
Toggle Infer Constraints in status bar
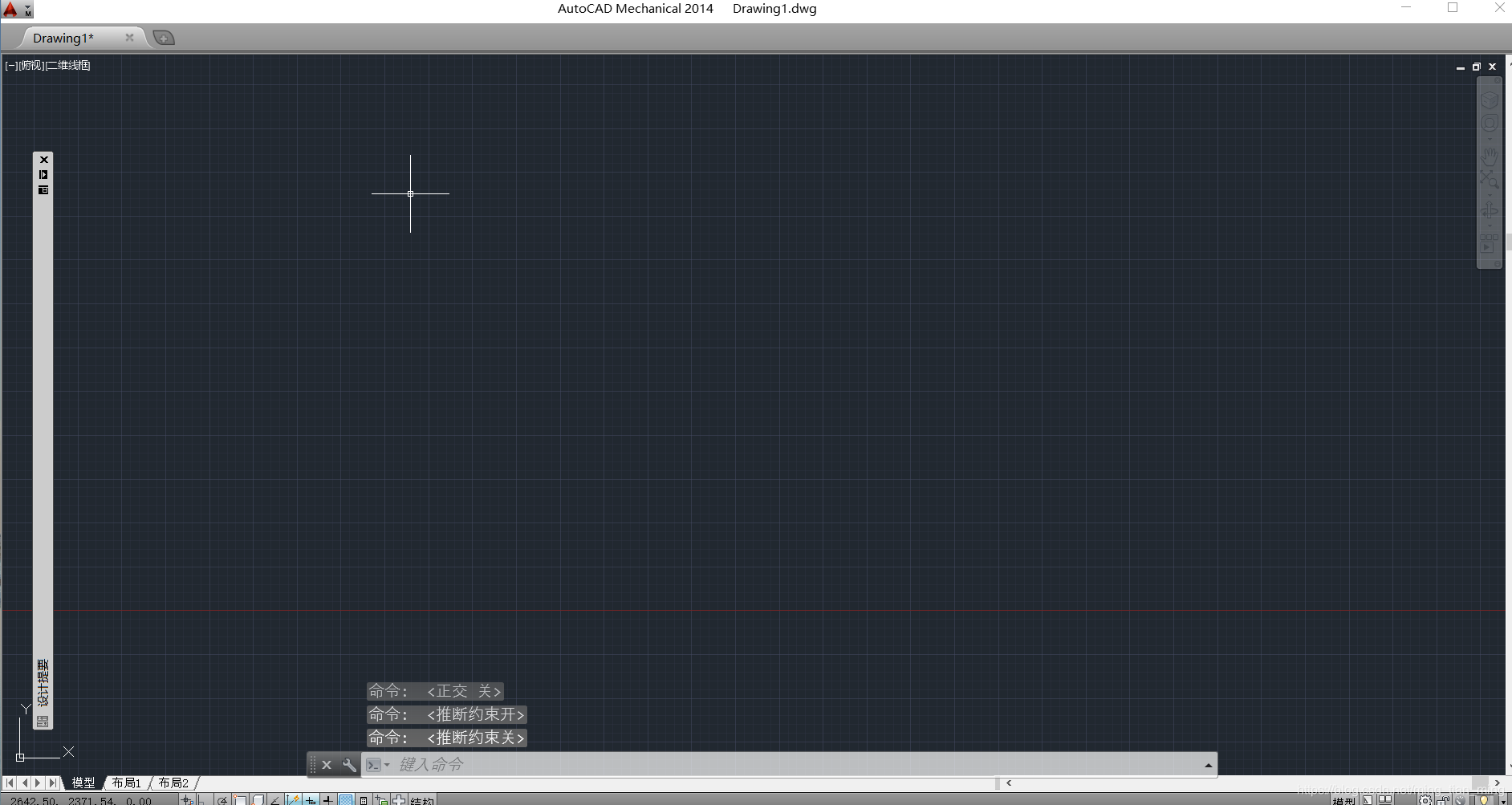(x=187, y=799)
